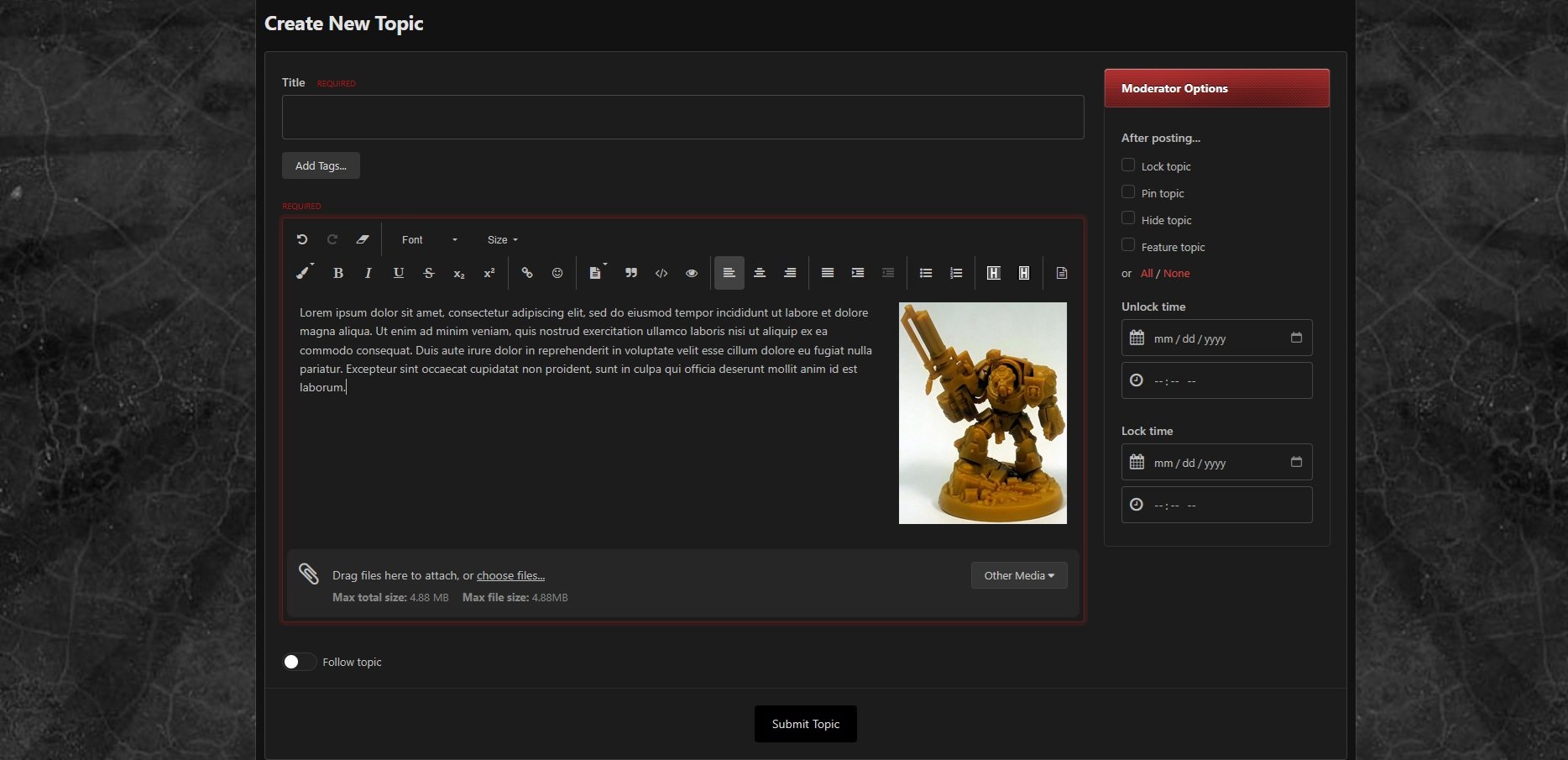The height and width of the screenshot is (760, 1568).
Task: Click the Add Tags button
Action: pos(321,165)
